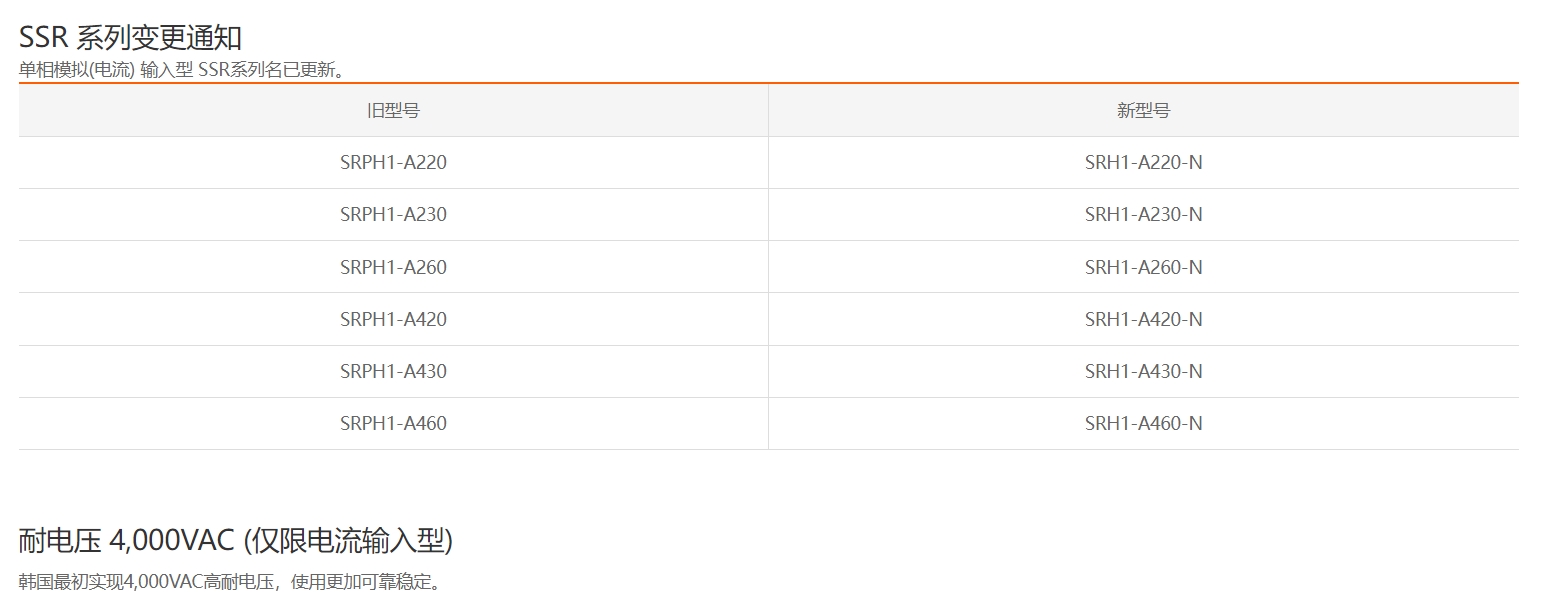Image resolution: width=1551 pixels, height=604 pixels.
Task: Click SRPH1-A420 in old model column
Action: point(393,319)
